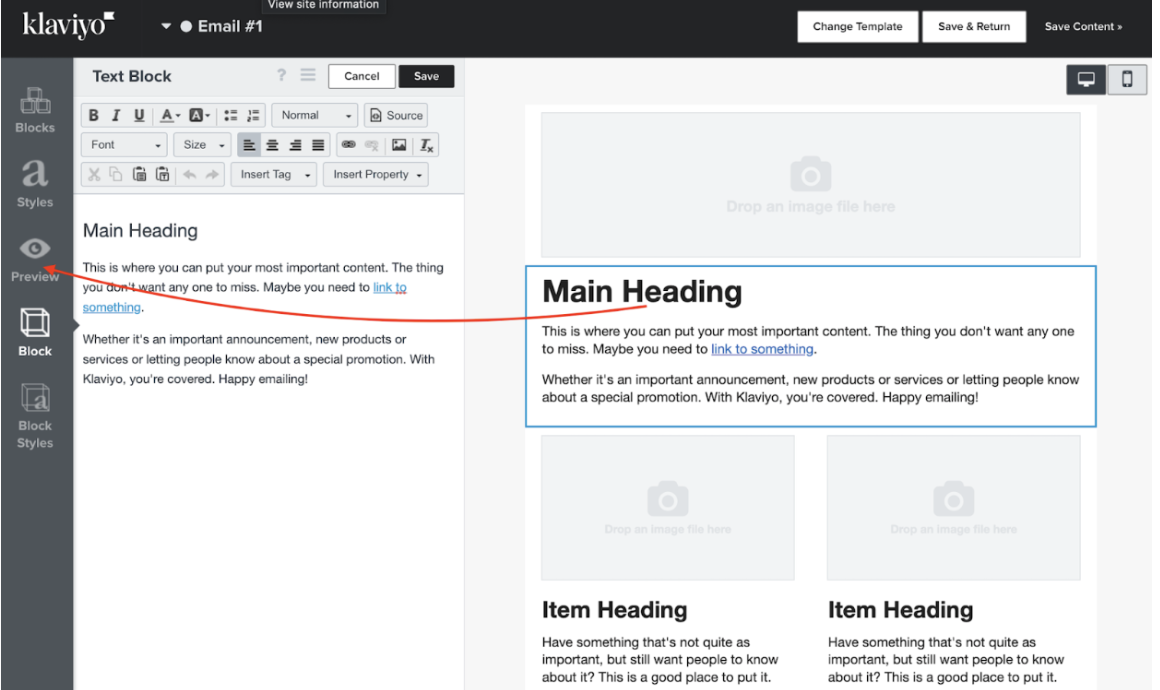Click the right Item Heading title

coord(900,610)
